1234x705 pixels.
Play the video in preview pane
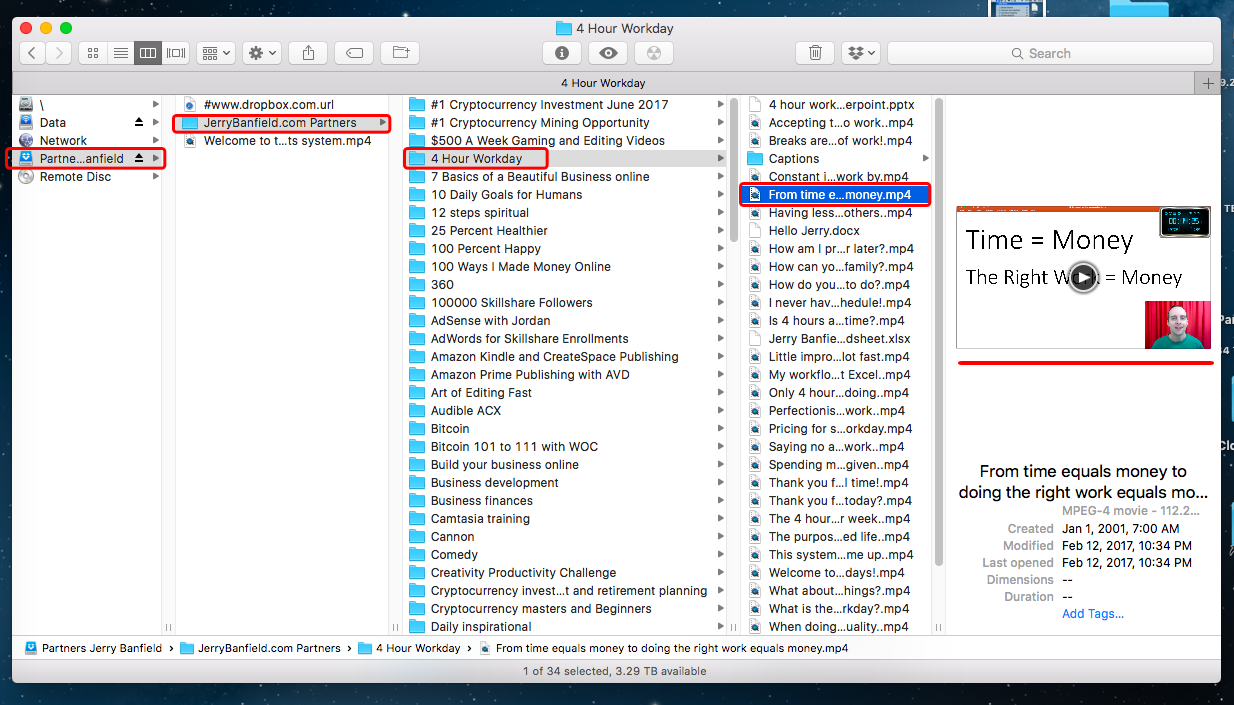point(1083,277)
